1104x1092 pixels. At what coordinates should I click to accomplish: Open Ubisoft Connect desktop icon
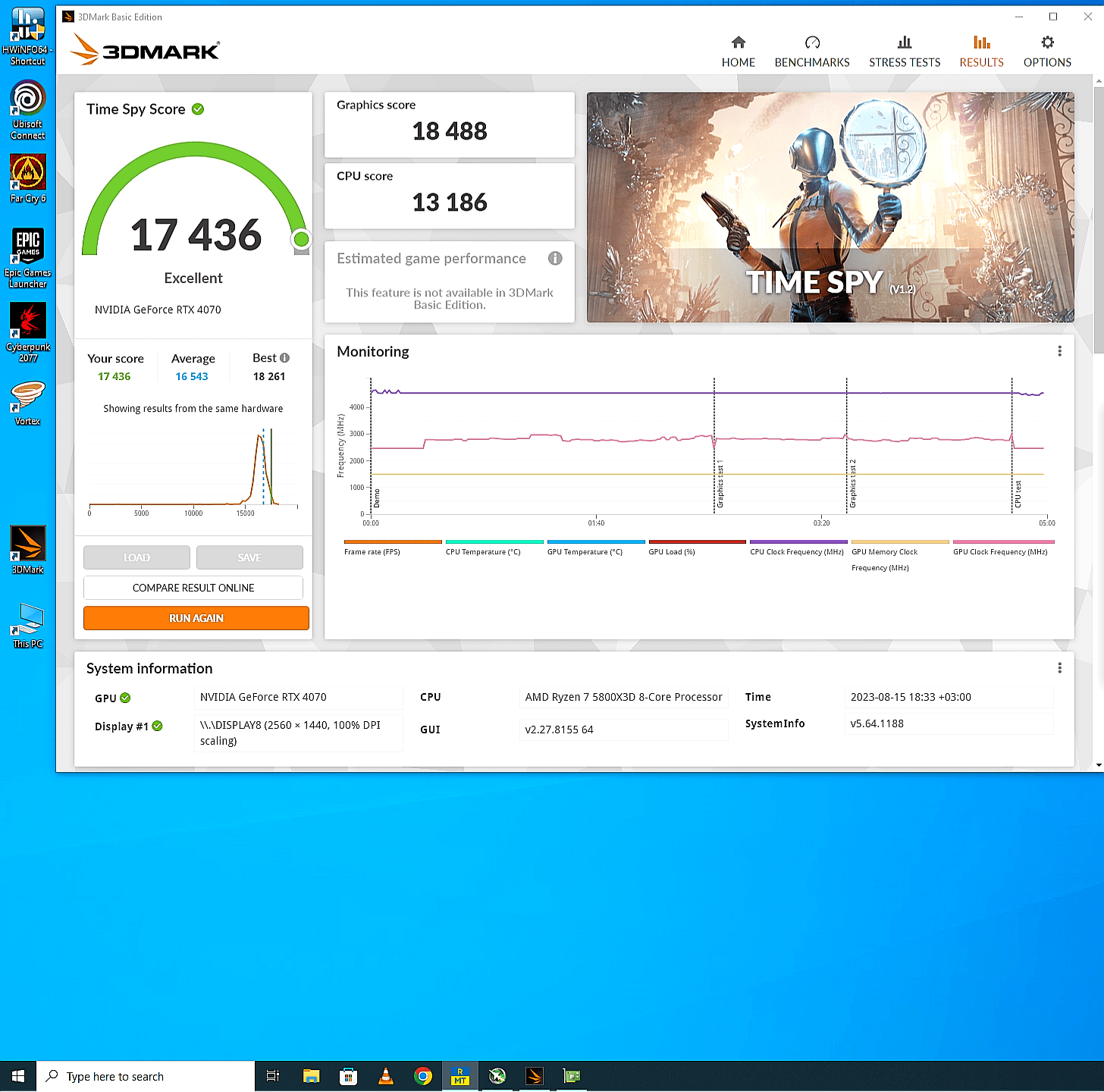28,110
